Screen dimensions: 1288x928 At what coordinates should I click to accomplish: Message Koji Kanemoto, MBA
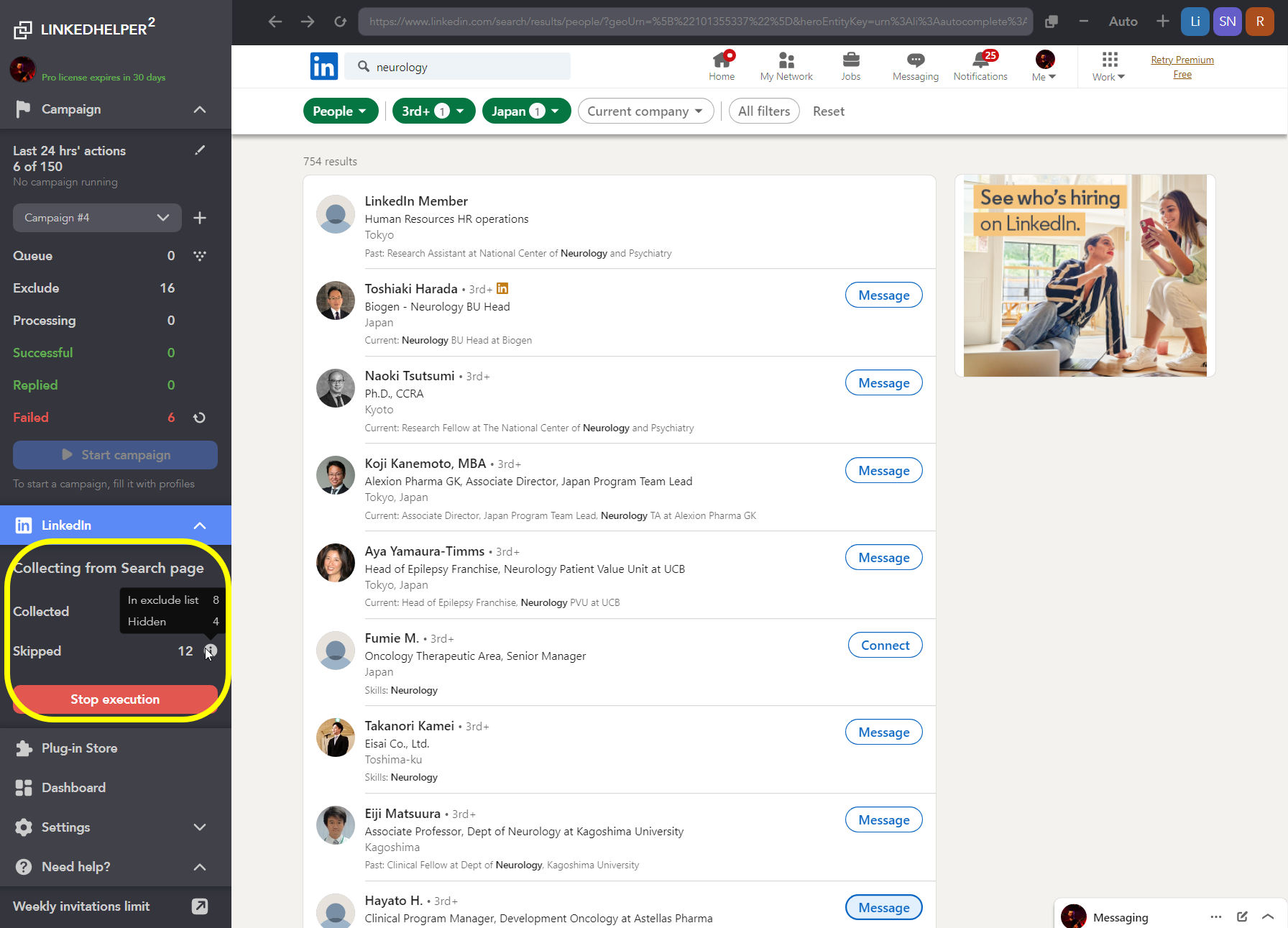pyautogui.click(x=884, y=470)
